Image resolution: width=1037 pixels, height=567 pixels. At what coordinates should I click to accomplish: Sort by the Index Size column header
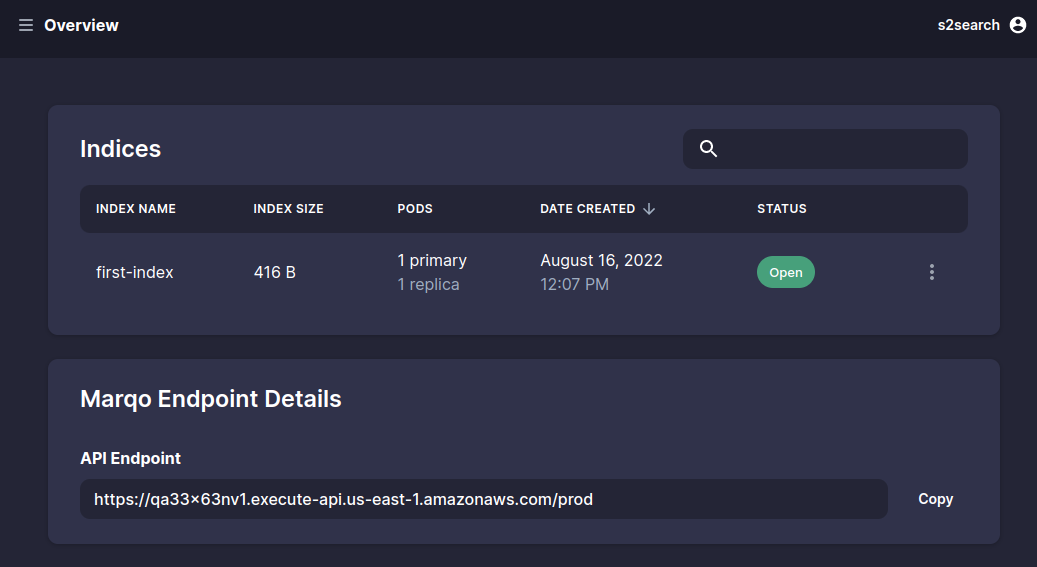tap(288, 209)
